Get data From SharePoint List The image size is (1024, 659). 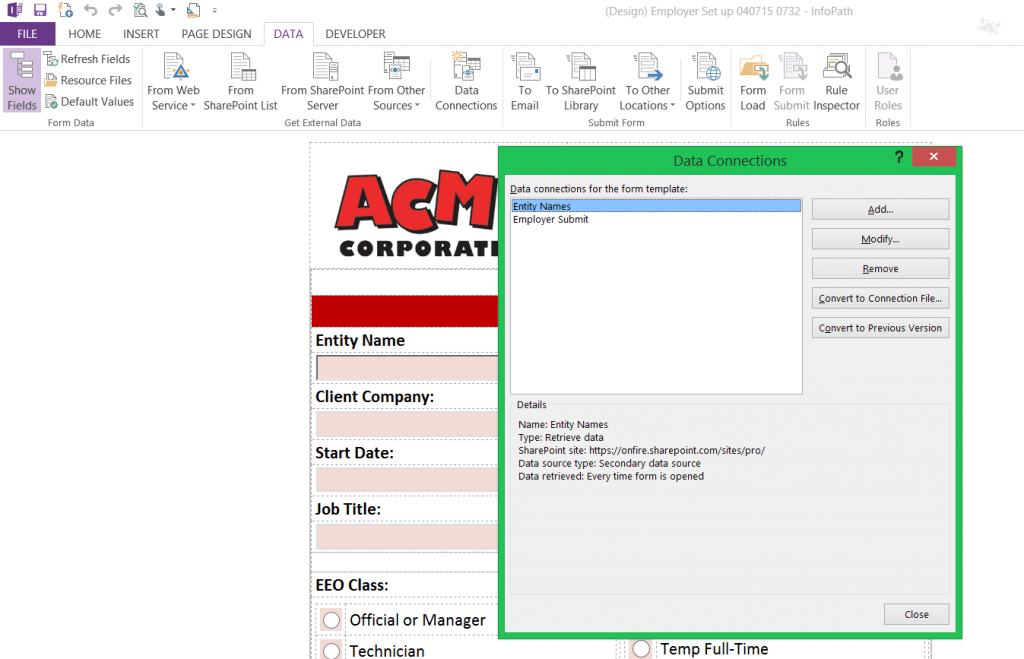[240, 82]
